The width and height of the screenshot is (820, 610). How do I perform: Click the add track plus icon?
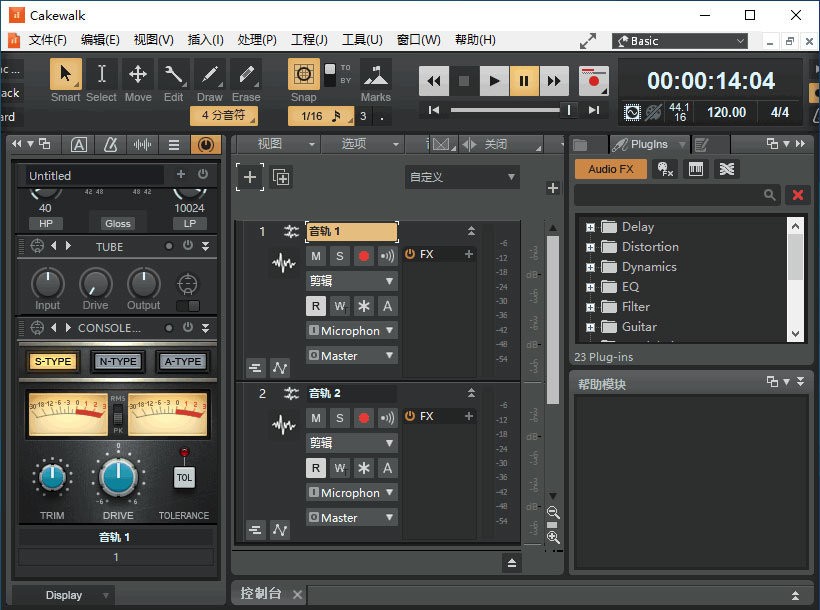[248, 177]
